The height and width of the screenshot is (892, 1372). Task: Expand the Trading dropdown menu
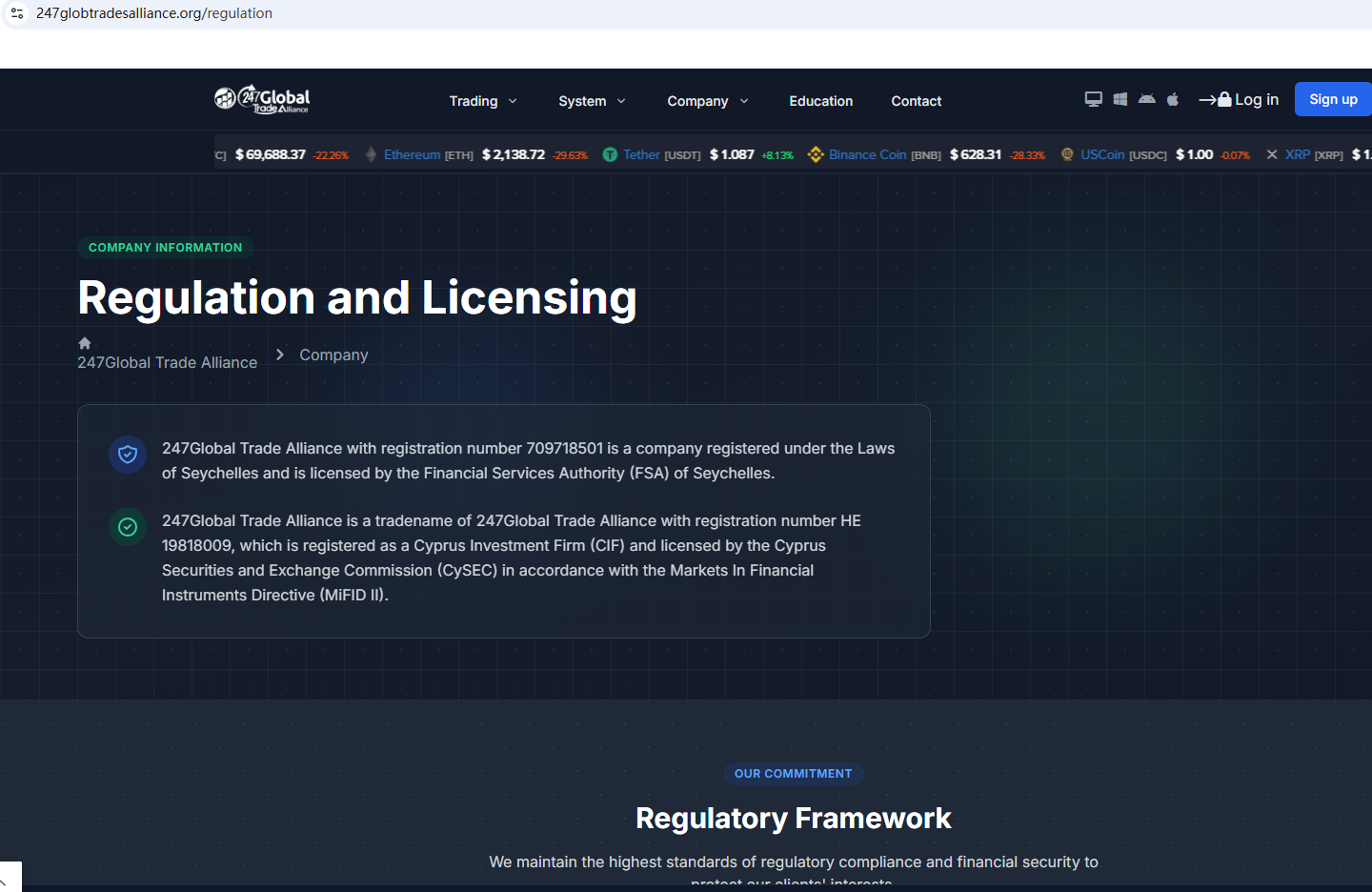(483, 101)
